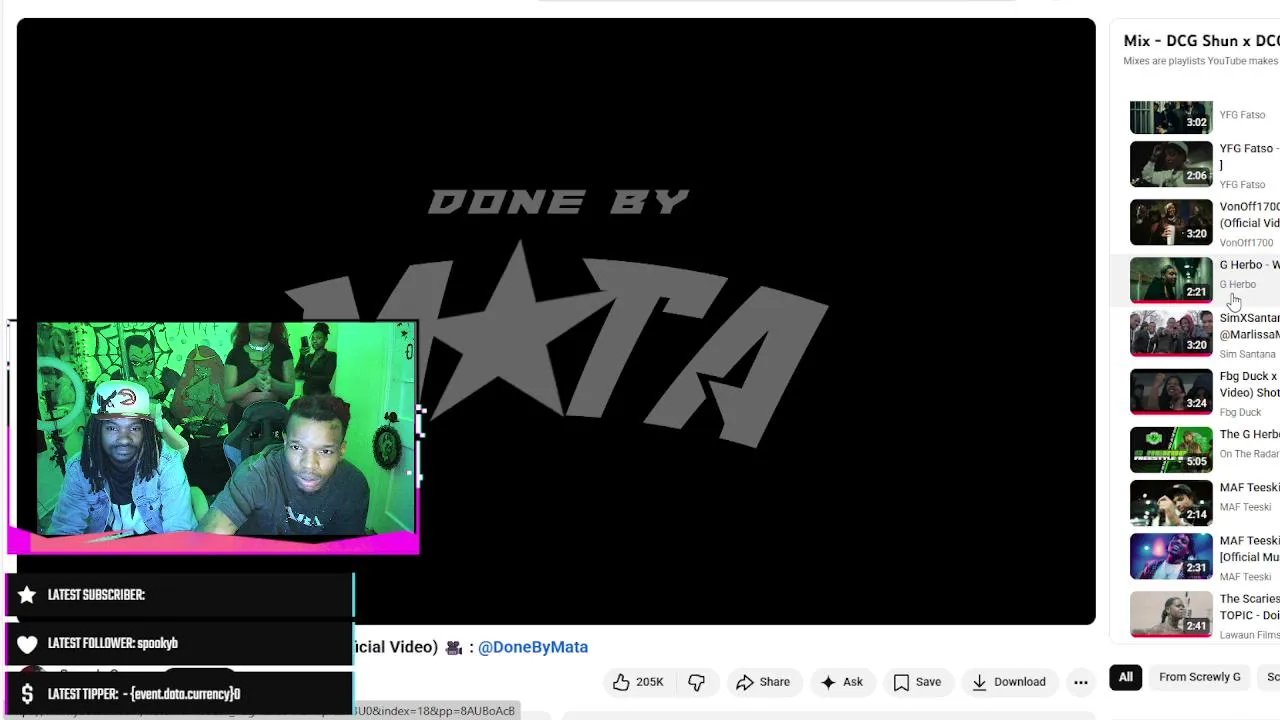Click the SimXSantana video title
Screen dimensions: 1280x720
(1249, 326)
